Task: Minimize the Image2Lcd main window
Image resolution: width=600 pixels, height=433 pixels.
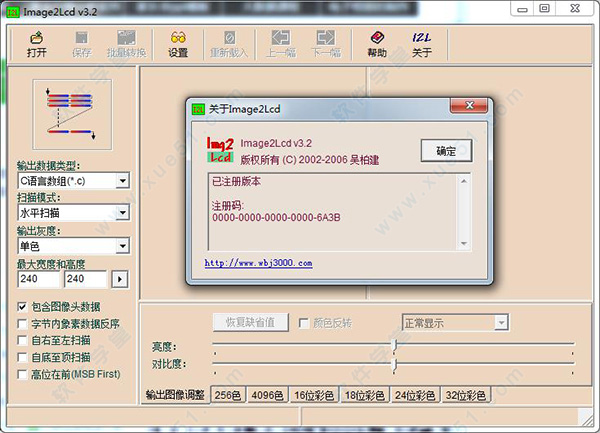Action: 522,9
